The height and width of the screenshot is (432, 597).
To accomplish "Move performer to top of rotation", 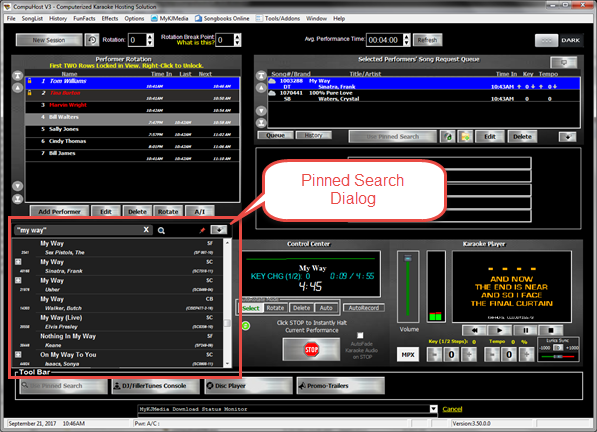I will [18, 75].
